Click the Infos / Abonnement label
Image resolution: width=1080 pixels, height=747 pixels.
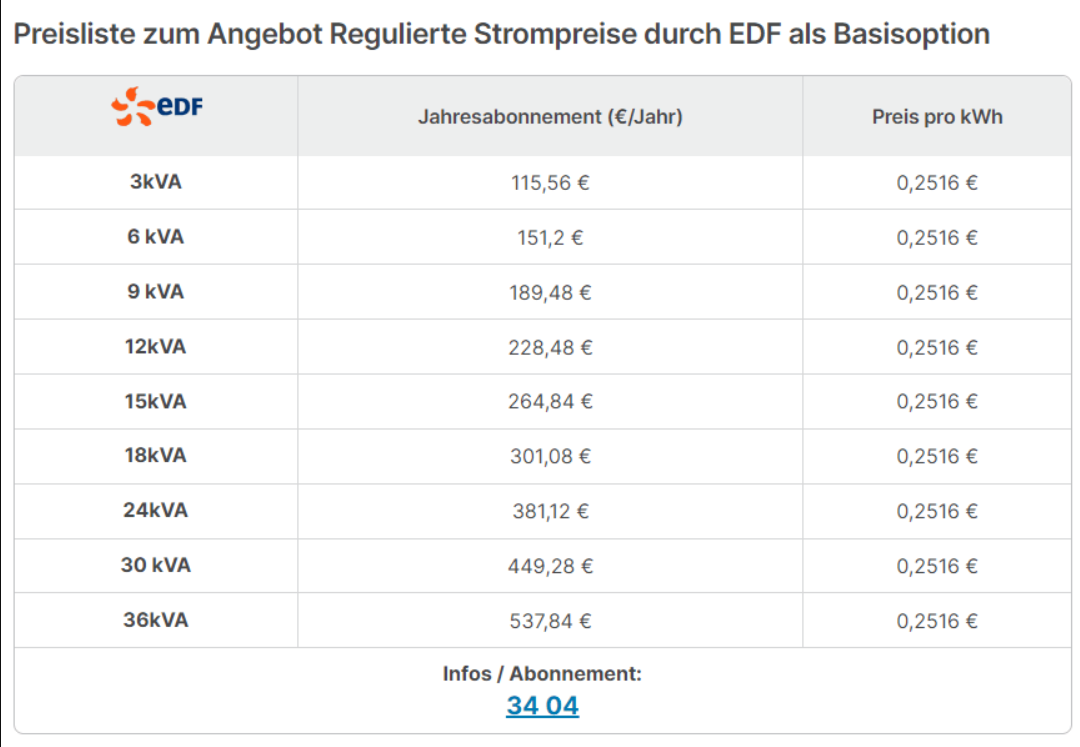point(542,673)
